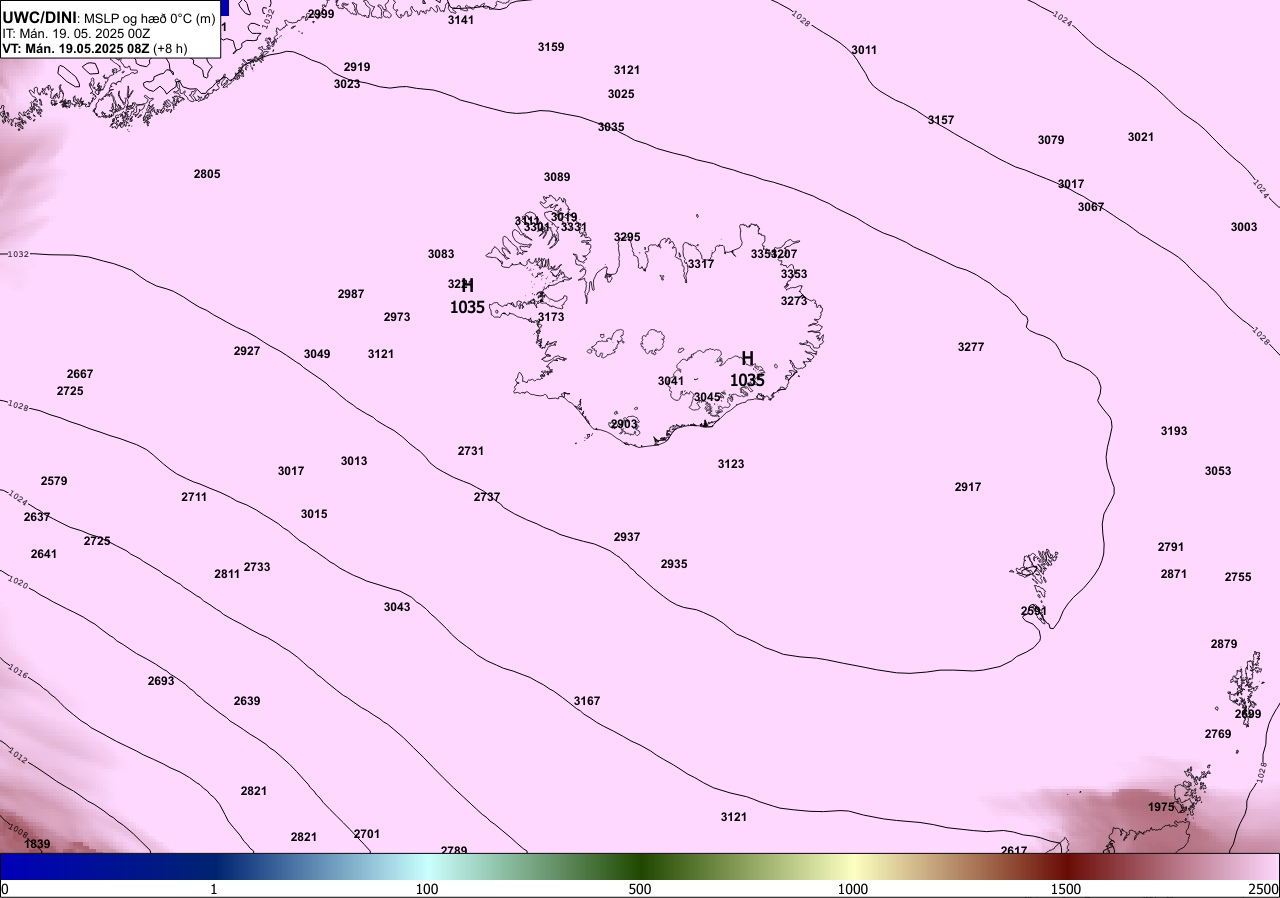The height and width of the screenshot is (898, 1280).
Task: Click the 1975 value over Scotland
Action: coord(1161,807)
